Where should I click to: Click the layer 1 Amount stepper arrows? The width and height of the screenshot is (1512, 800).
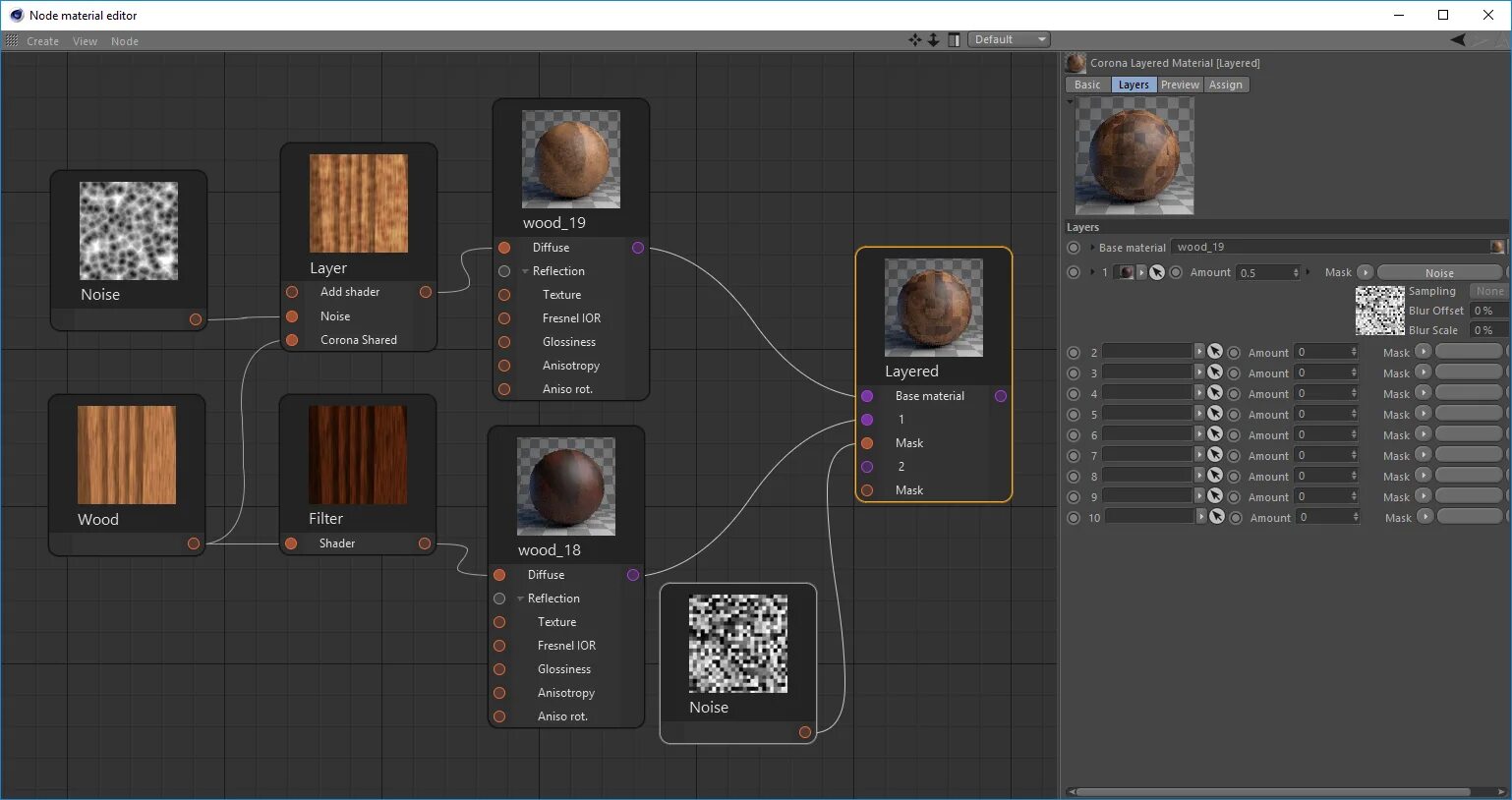click(x=1296, y=272)
